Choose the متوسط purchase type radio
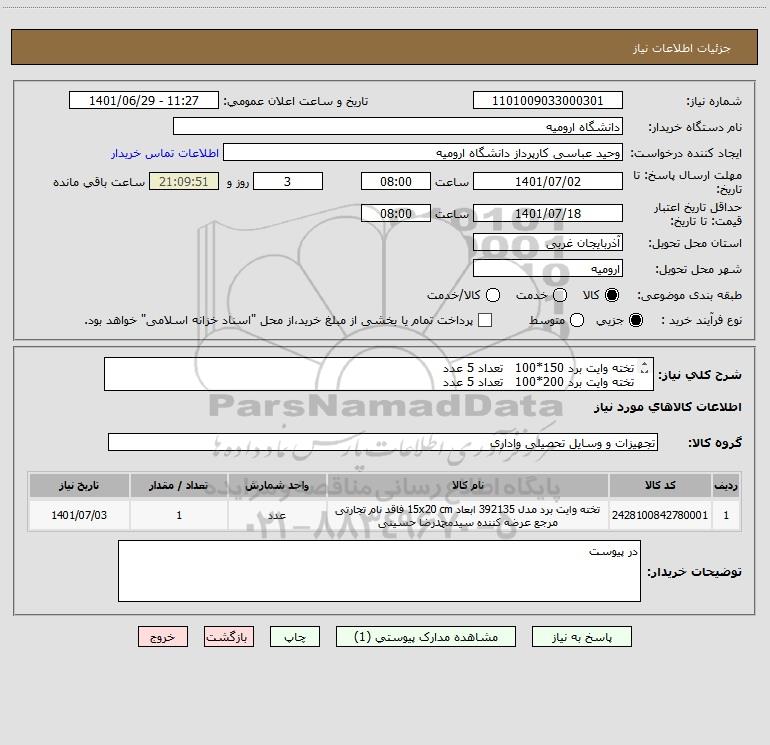770x745 pixels. [x=577, y=320]
